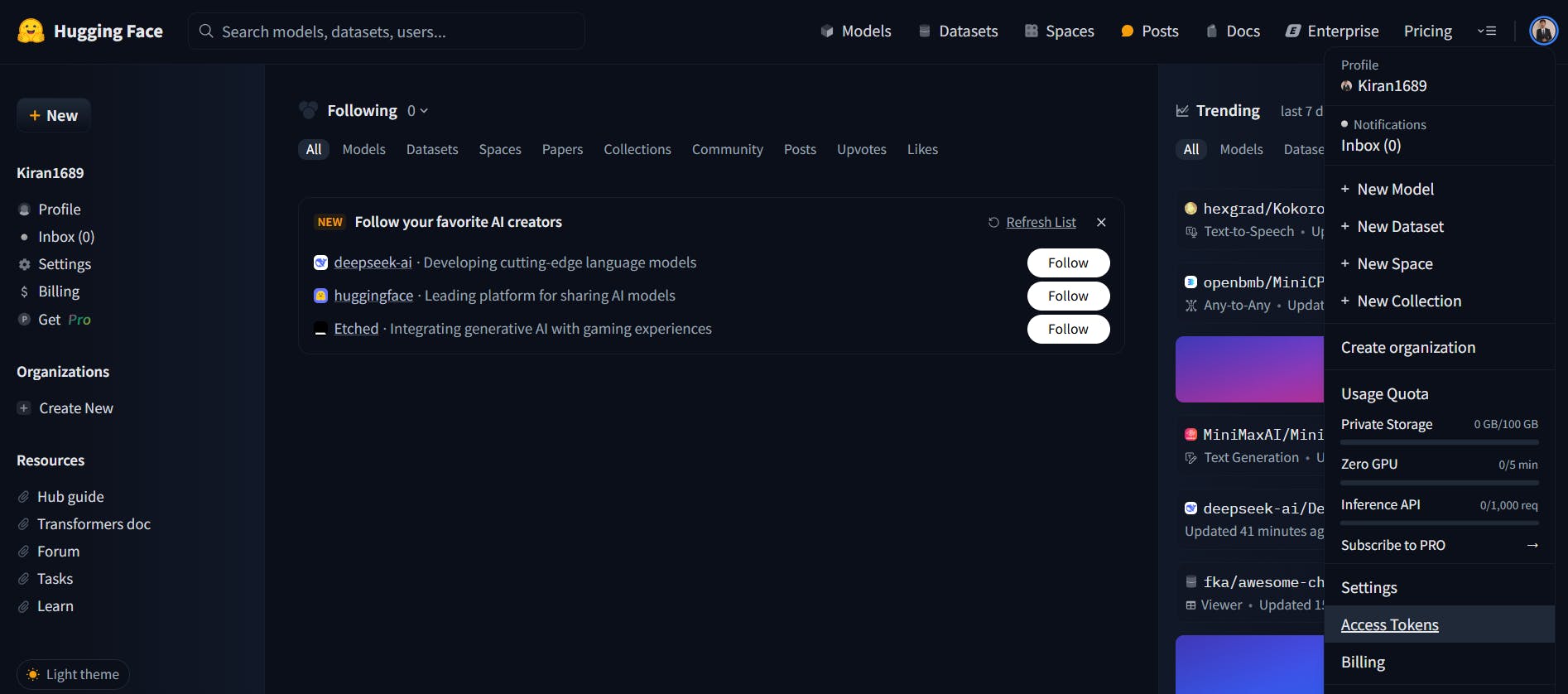
Task: Follow Etched
Action: (x=1069, y=329)
